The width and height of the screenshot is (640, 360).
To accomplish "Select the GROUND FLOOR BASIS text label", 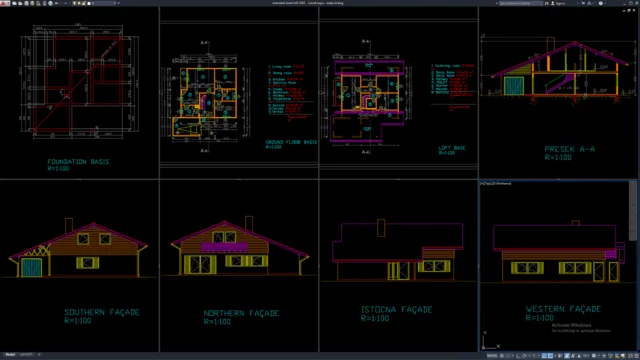I will 291,142.
